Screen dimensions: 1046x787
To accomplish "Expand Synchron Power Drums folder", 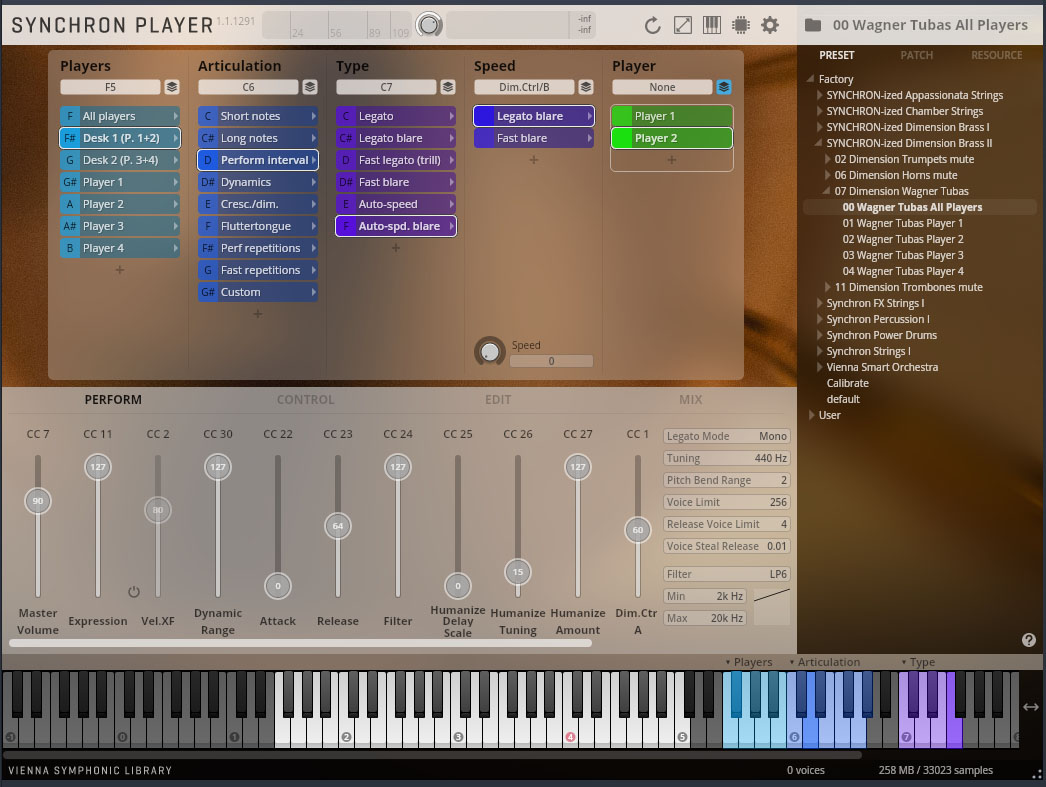I will [x=819, y=335].
